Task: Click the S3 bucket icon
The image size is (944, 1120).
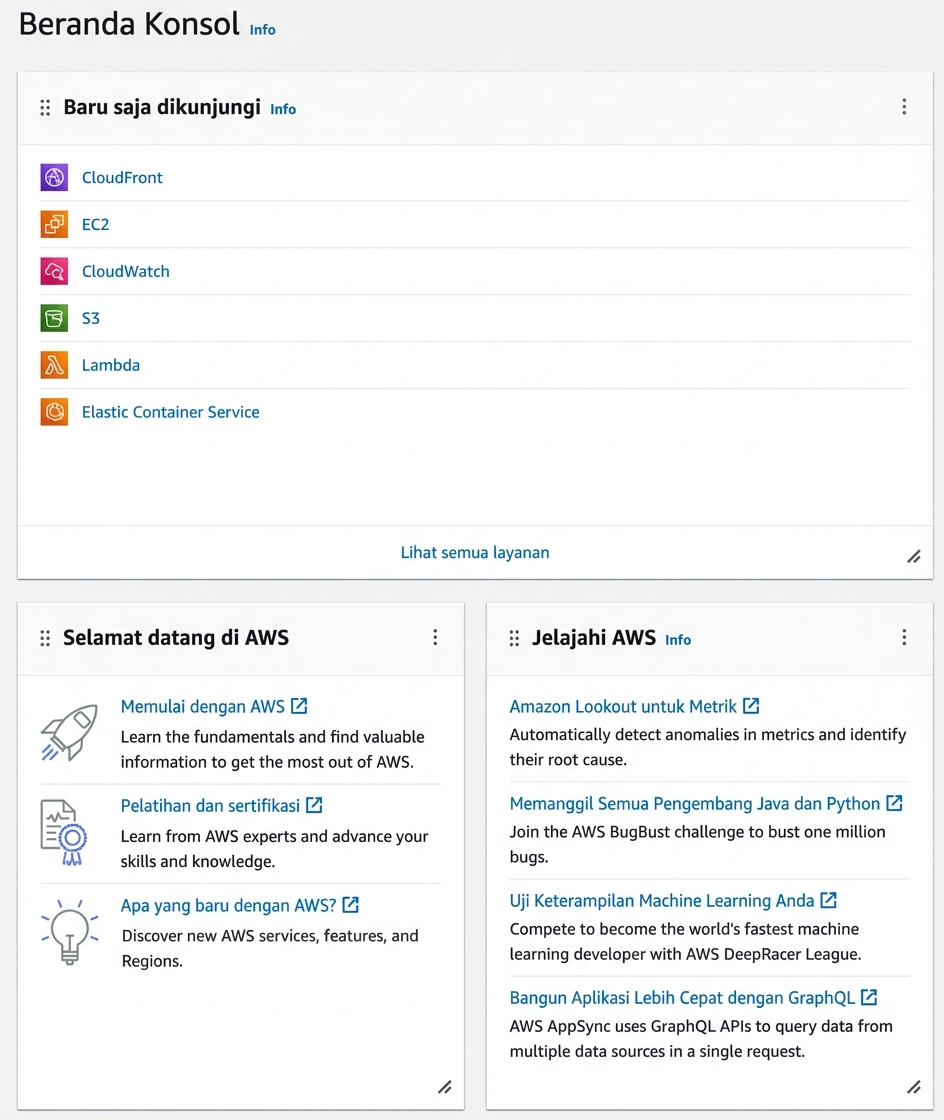Action: click(x=54, y=319)
